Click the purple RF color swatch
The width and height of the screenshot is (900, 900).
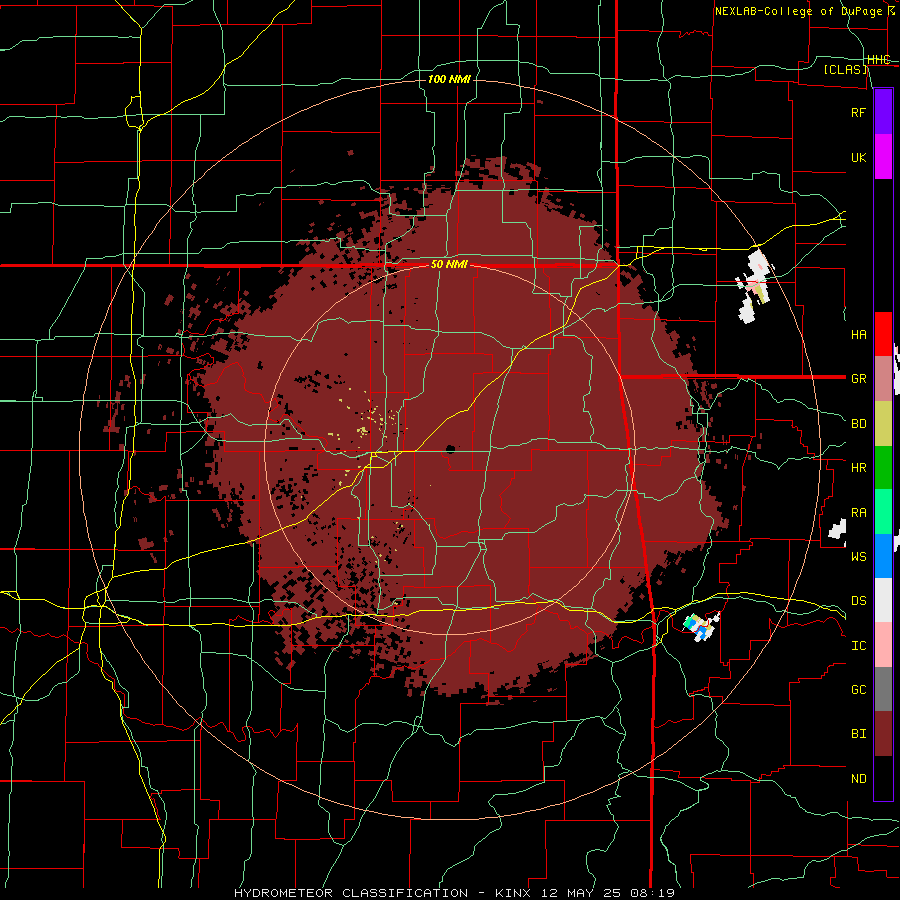pos(883,111)
